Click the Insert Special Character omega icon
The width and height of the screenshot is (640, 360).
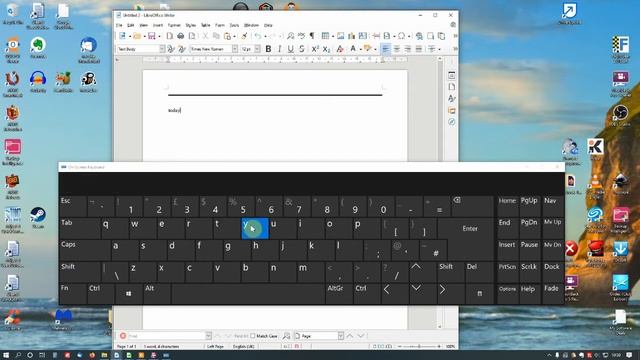pos(401,36)
